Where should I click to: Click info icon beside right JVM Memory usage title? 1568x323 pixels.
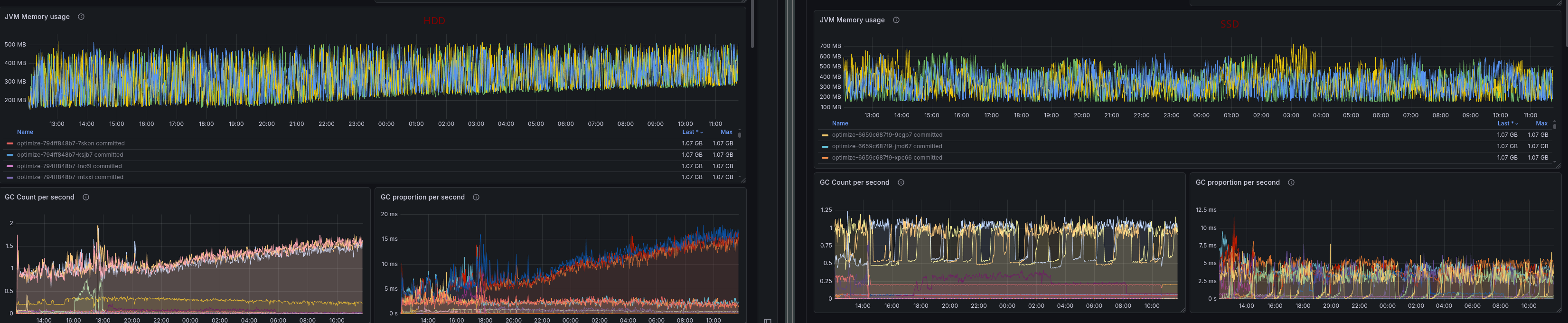(896, 20)
